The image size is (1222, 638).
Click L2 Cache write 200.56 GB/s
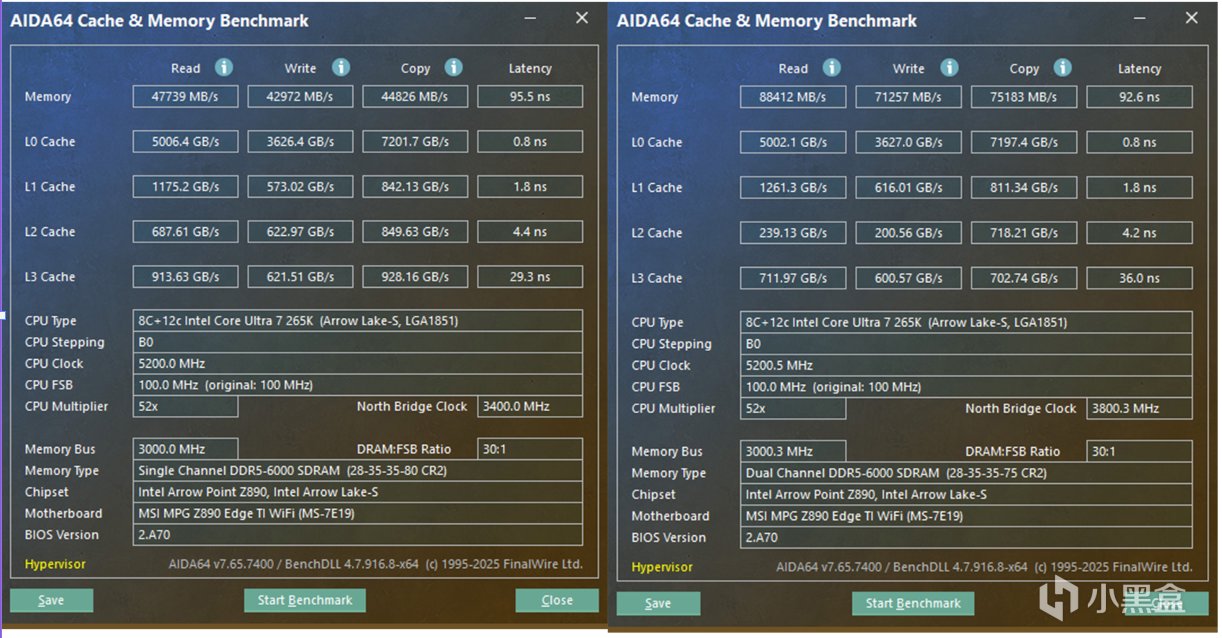point(908,232)
